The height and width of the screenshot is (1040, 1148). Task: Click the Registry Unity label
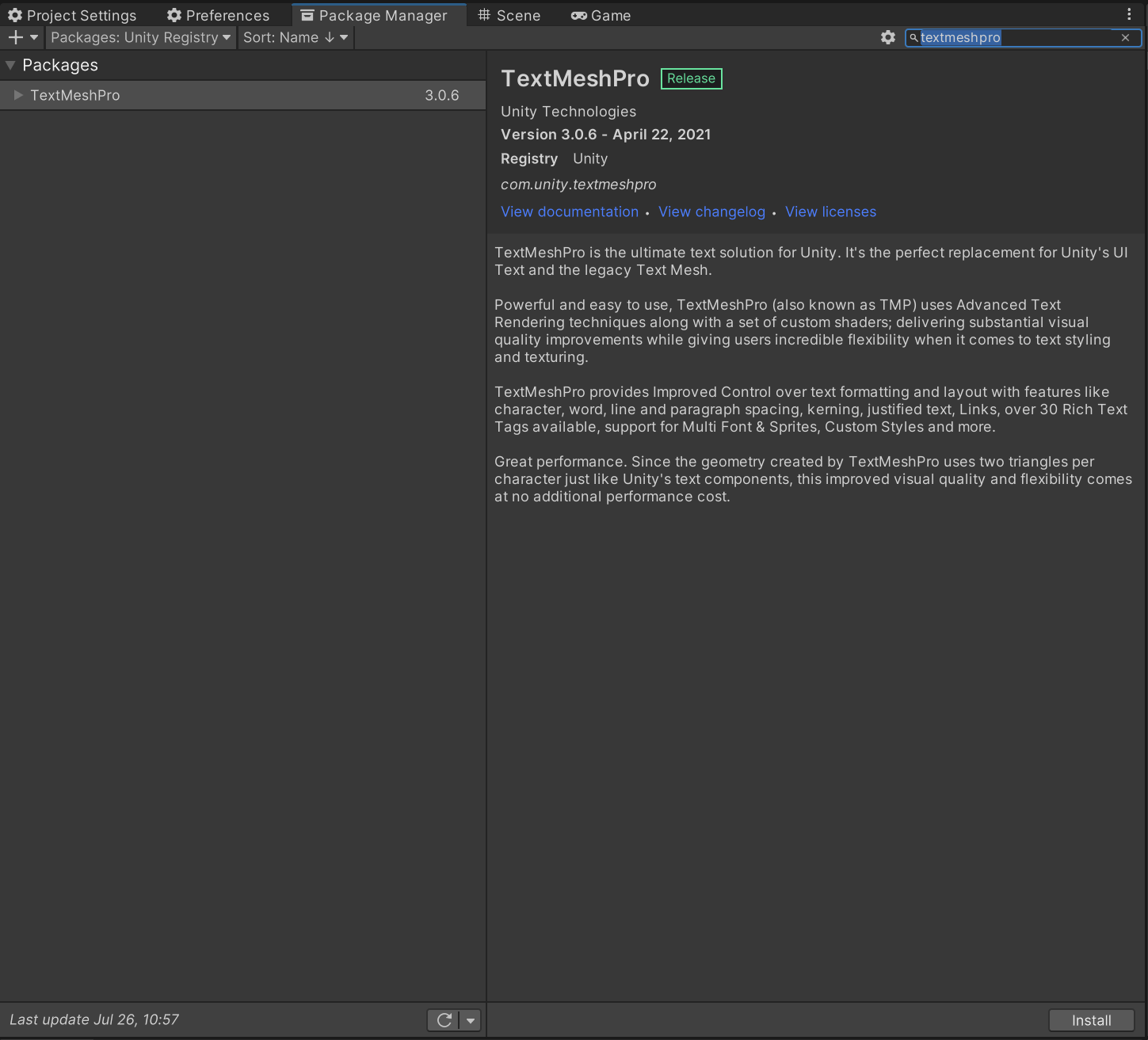pyautogui.click(x=554, y=158)
